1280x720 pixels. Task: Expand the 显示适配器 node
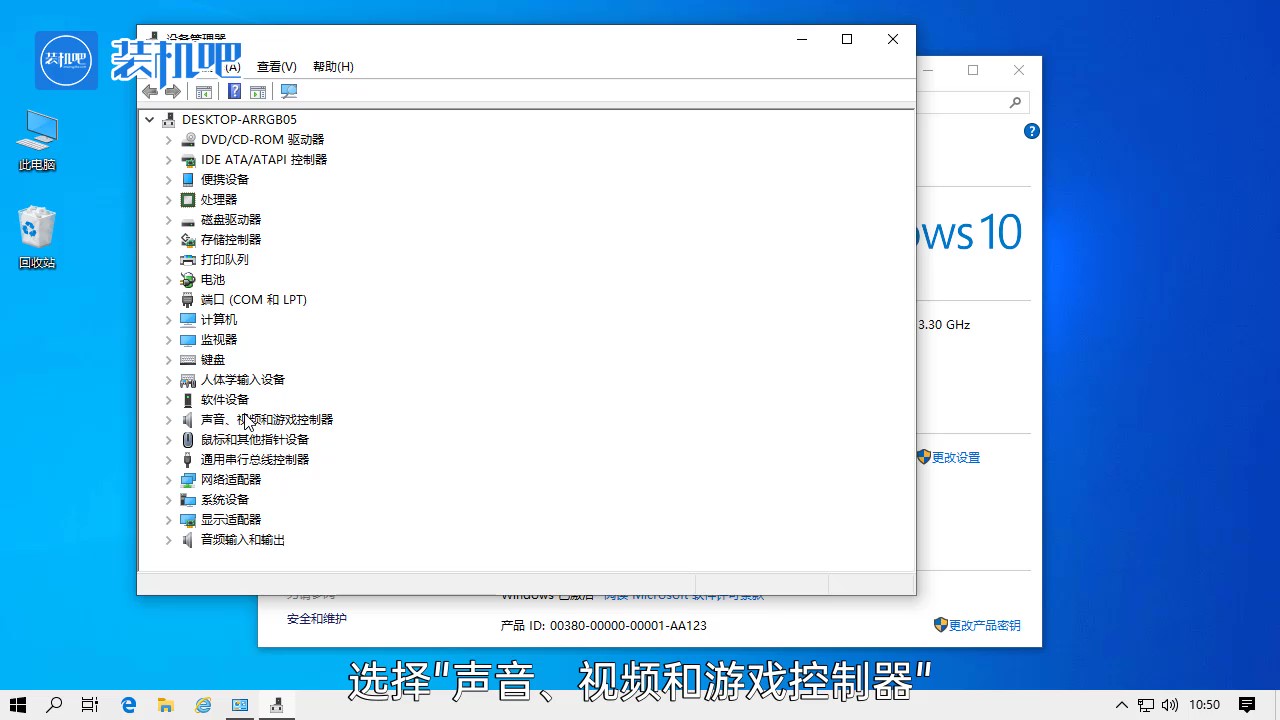(169, 520)
